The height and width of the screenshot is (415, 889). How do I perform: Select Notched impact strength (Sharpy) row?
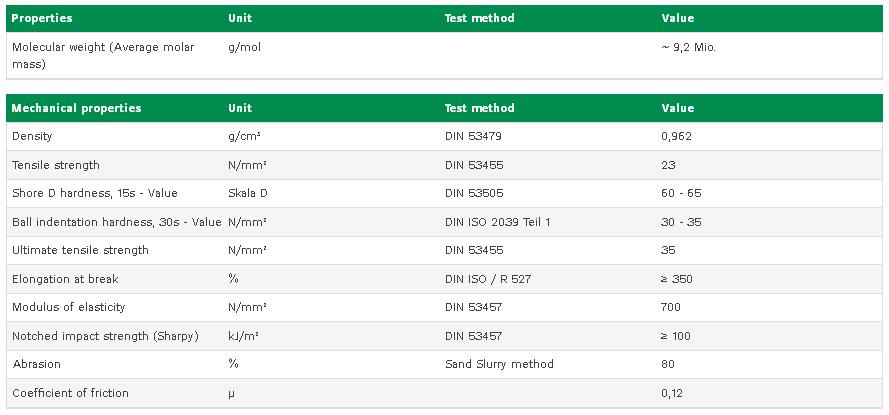coord(444,336)
